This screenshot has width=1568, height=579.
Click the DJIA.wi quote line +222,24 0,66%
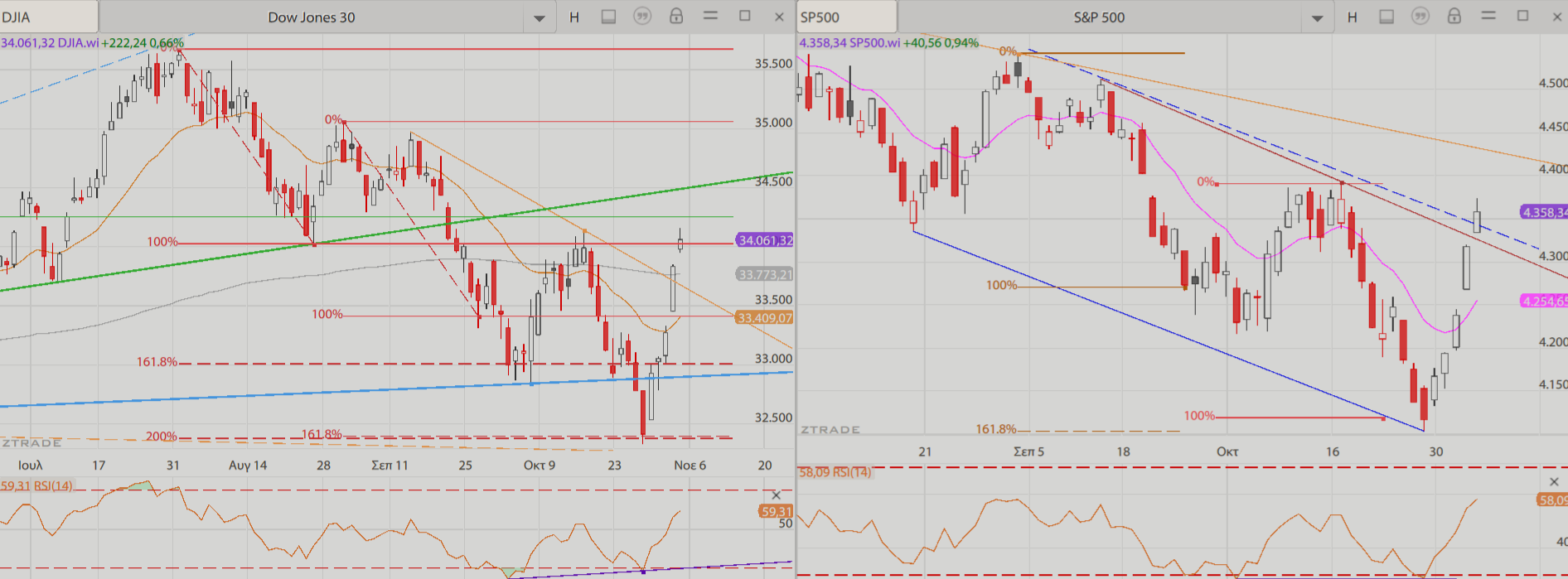92,42
